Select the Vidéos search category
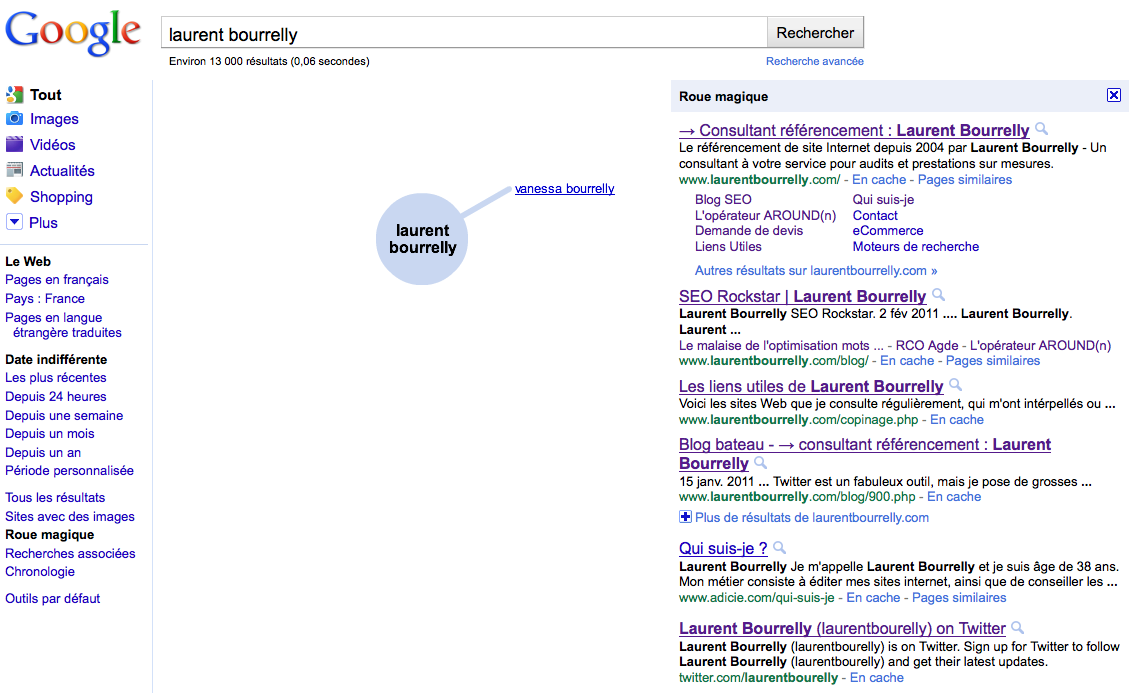This screenshot has width=1133, height=693. point(52,145)
